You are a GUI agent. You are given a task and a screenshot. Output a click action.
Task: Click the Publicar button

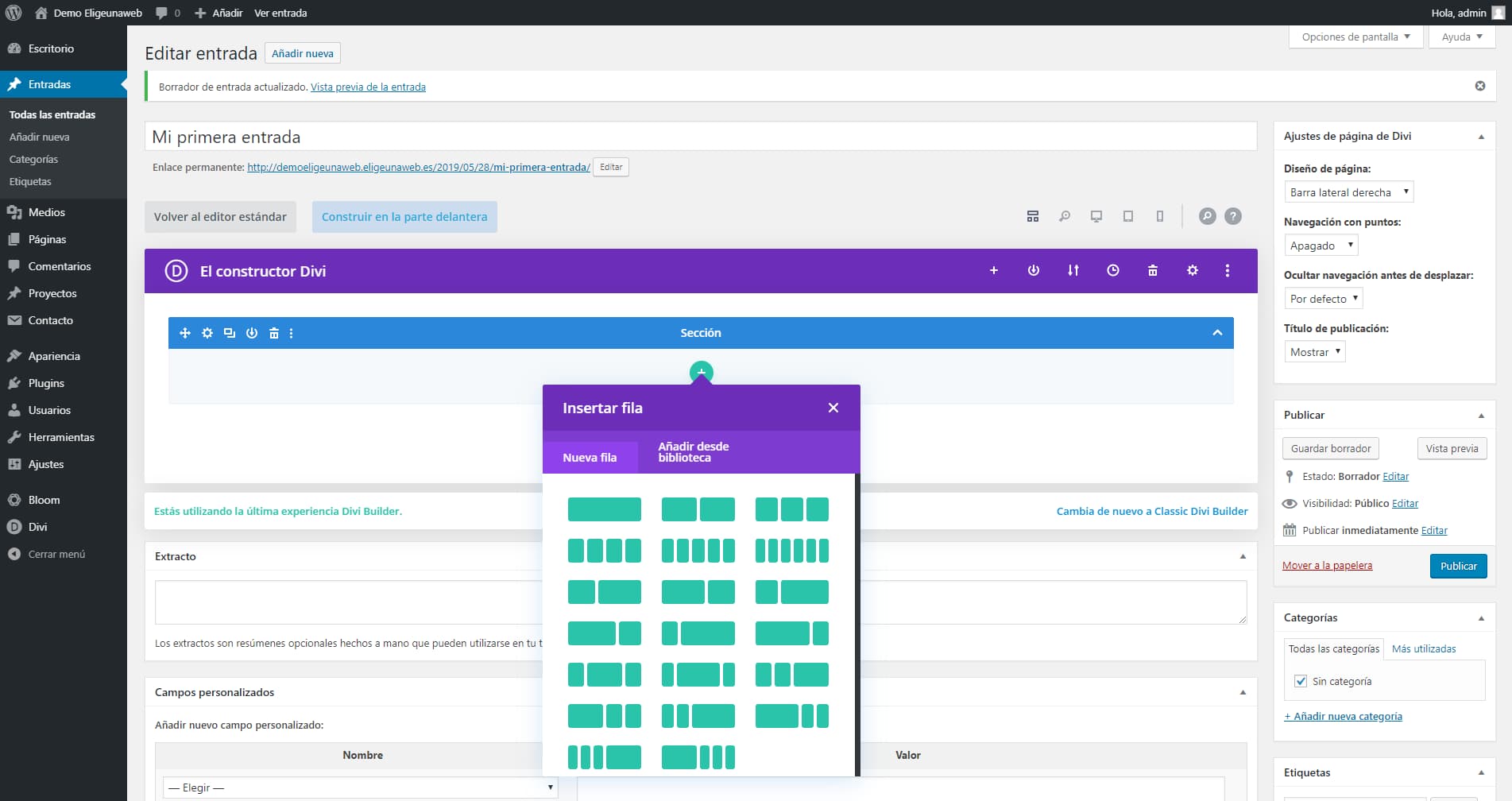1458,566
